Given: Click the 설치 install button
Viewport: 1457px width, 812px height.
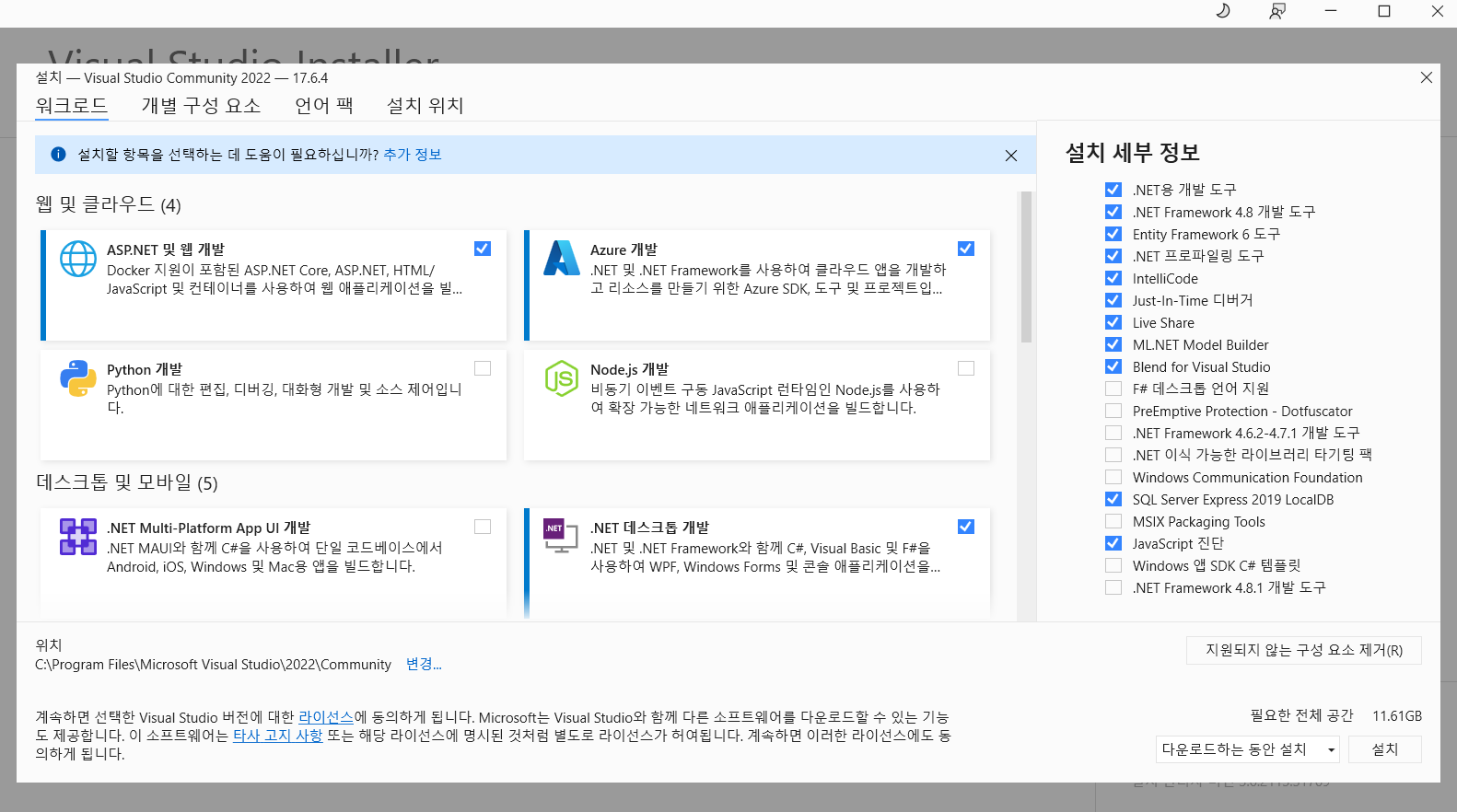Looking at the screenshot, I should pyautogui.click(x=1385, y=749).
